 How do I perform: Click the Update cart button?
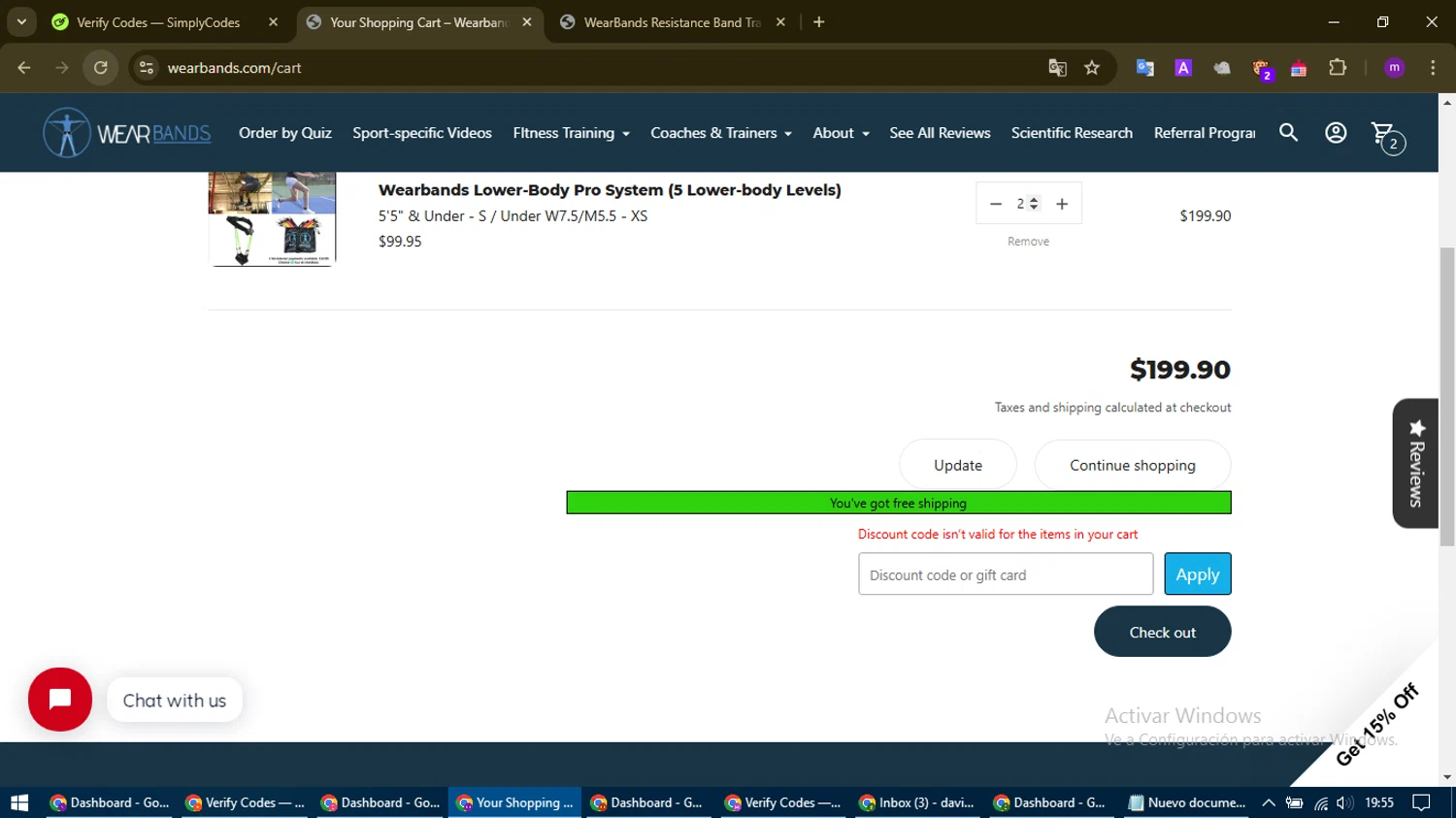pos(958,465)
